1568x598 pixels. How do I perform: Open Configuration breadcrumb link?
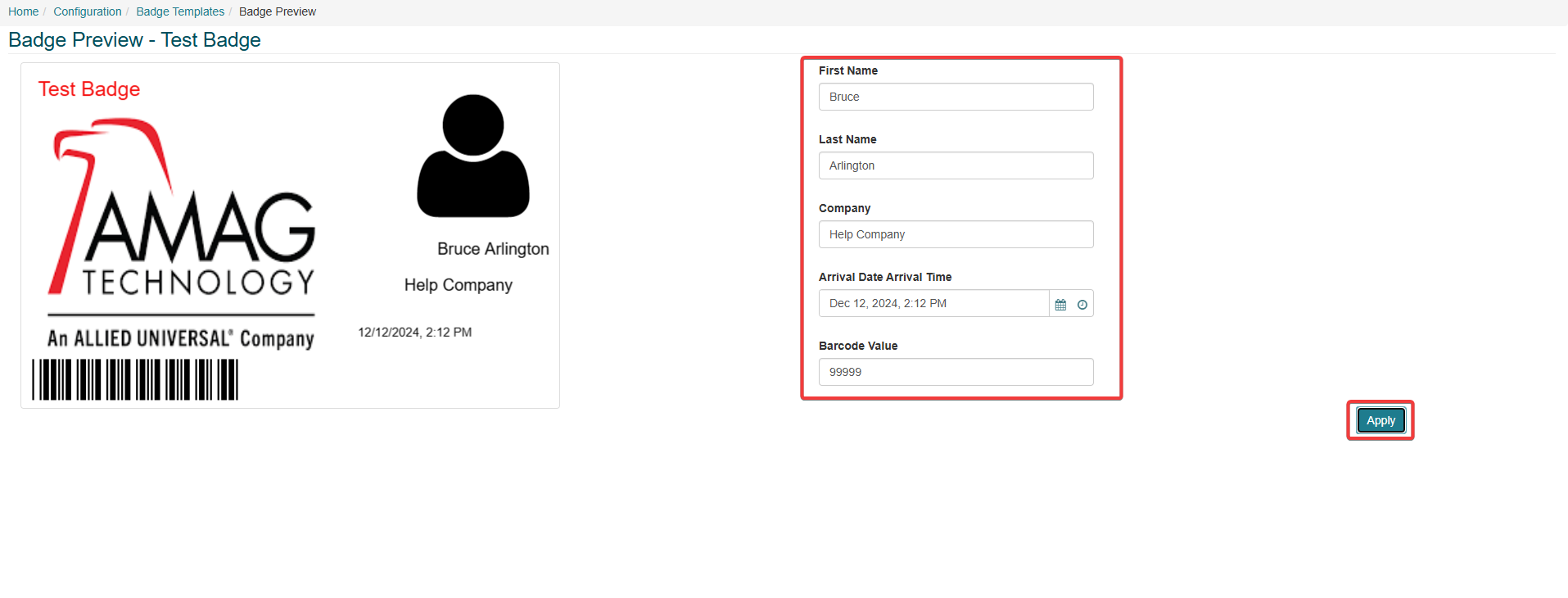point(88,11)
